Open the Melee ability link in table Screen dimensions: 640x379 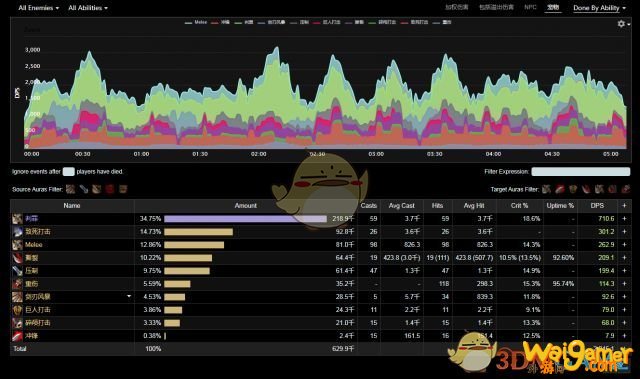click(33, 245)
